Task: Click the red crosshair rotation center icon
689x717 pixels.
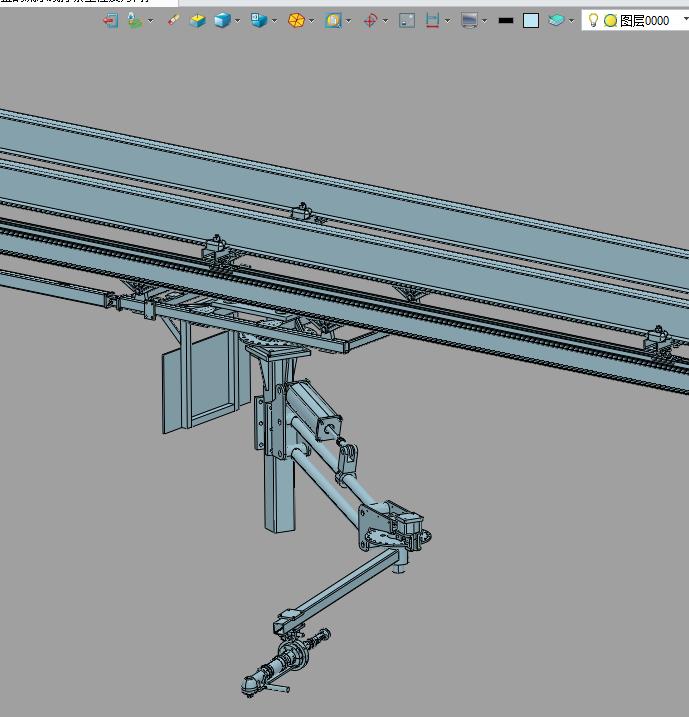Action: click(x=370, y=21)
